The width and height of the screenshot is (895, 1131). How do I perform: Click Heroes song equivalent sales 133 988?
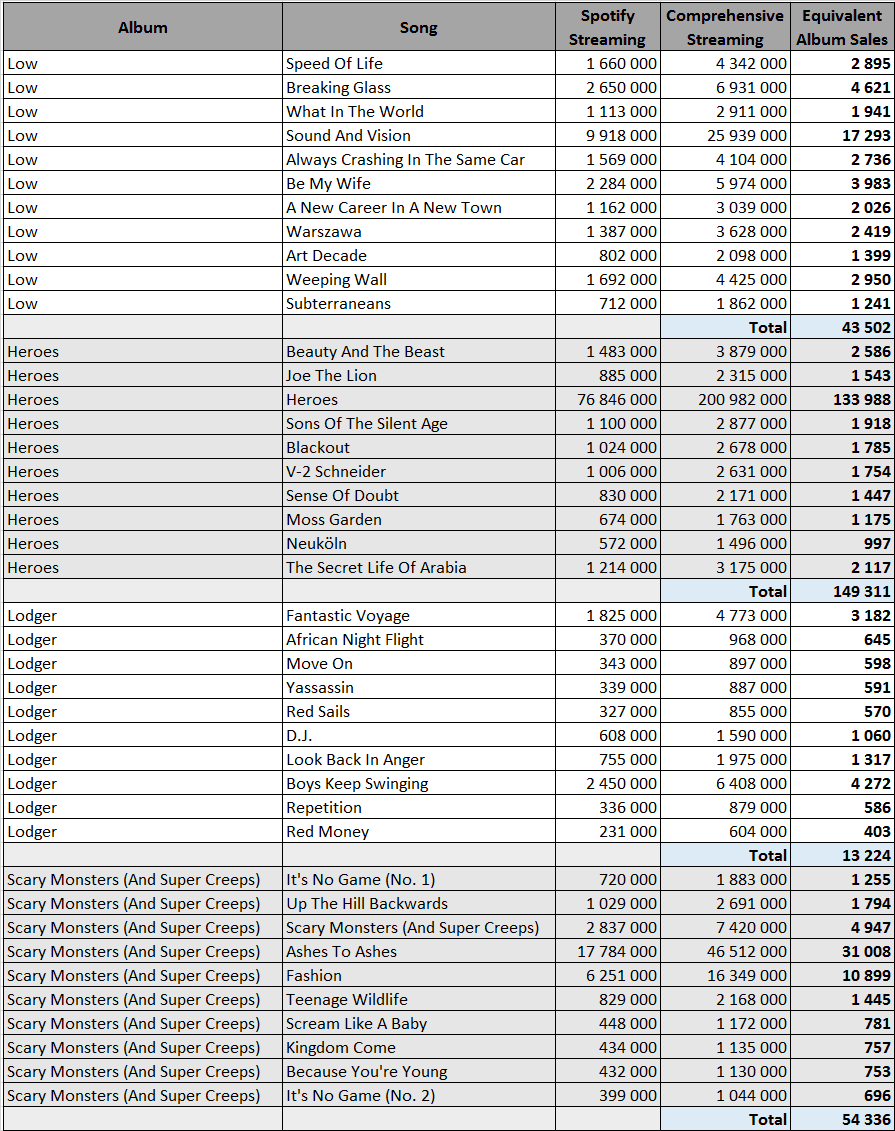[842, 399]
